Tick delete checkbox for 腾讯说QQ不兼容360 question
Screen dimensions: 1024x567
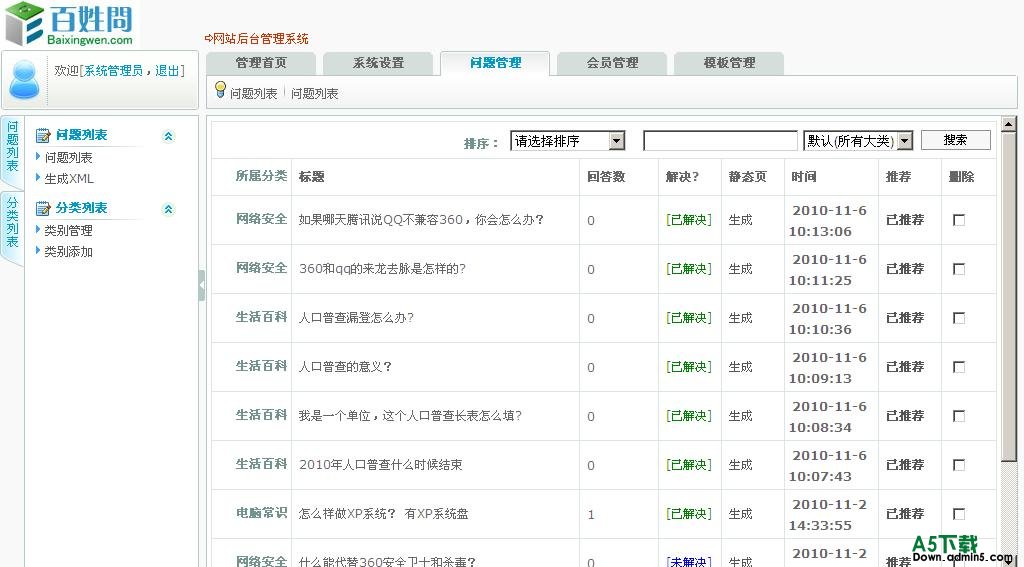959,220
